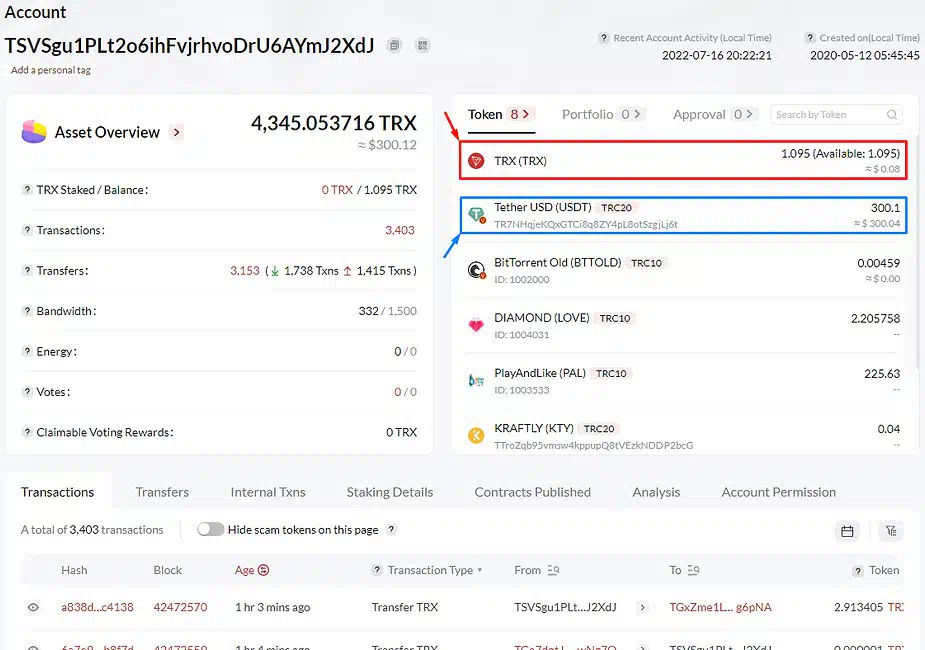Image resolution: width=925 pixels, height=650 pixels.
Task: Click PlayAndLike (PAL) token name
Action: [540, 373]
